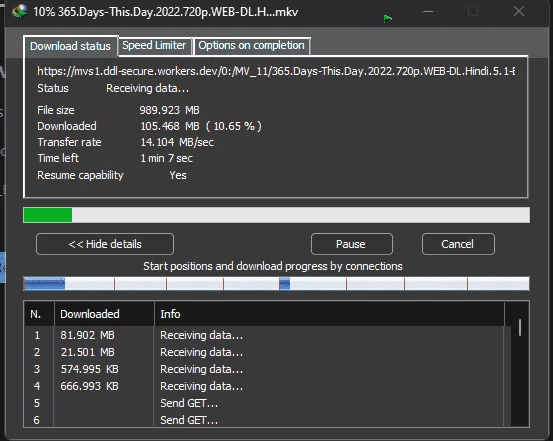Click the connections list scrollbar thumb
Screen dimensions: 553x441
[519, 327]
